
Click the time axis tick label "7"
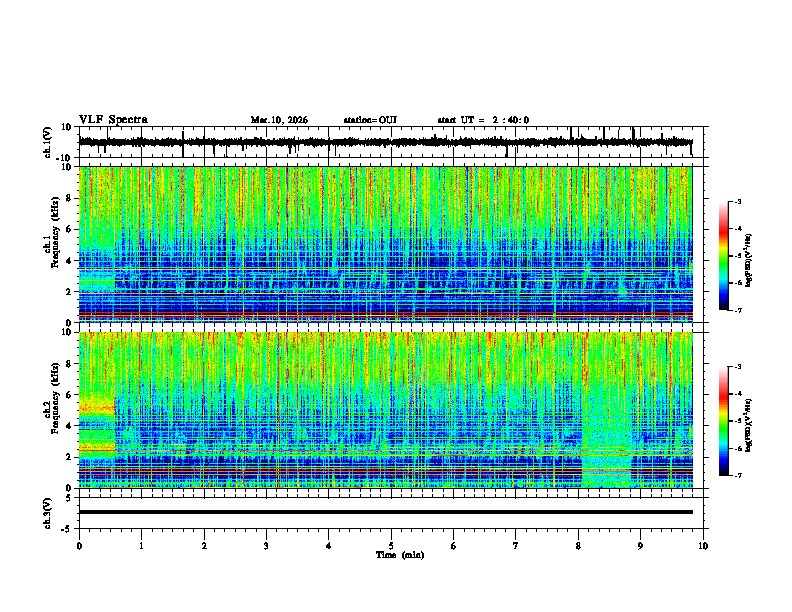tap(516, 546)
